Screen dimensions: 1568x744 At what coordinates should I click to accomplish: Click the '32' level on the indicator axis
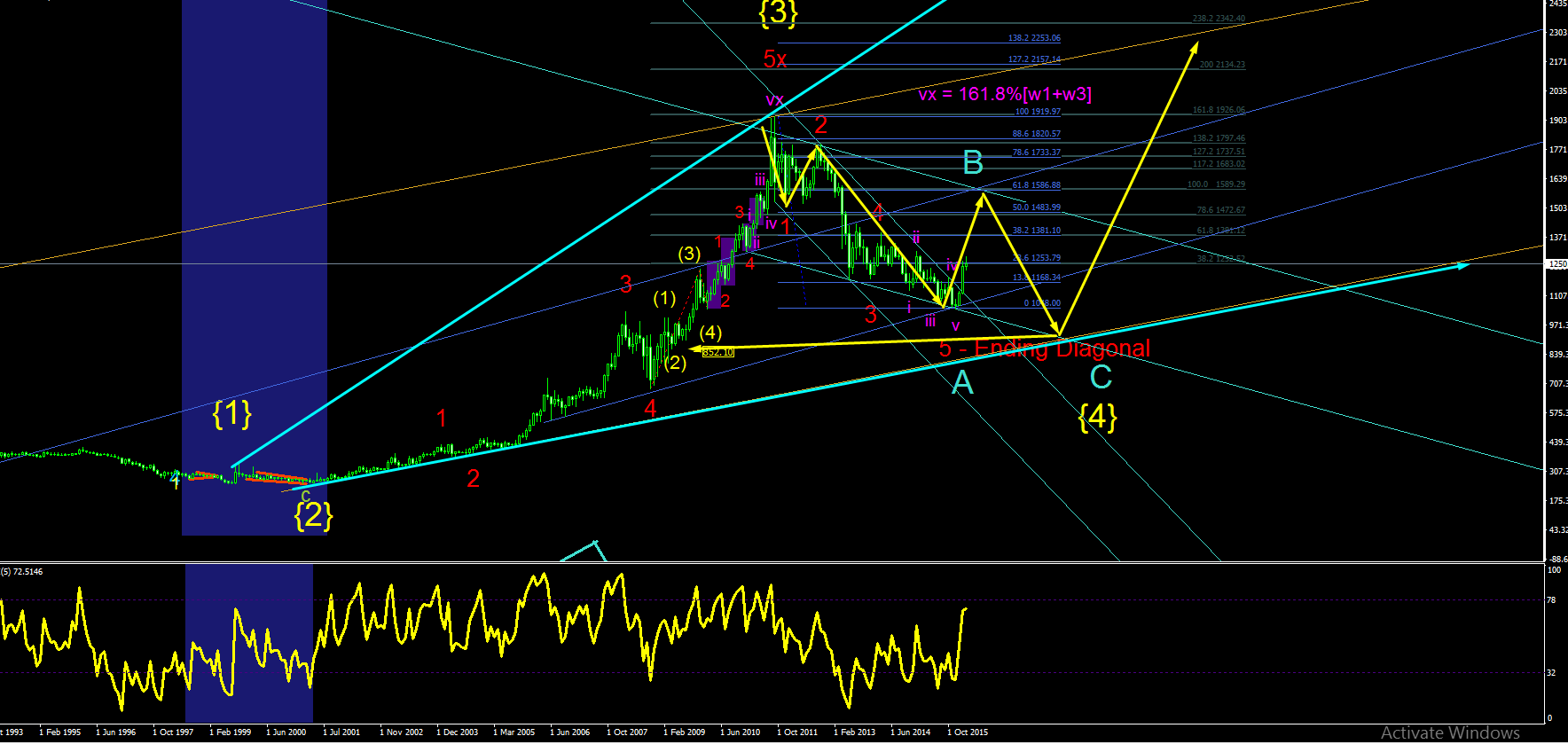tap(1551, 673)
